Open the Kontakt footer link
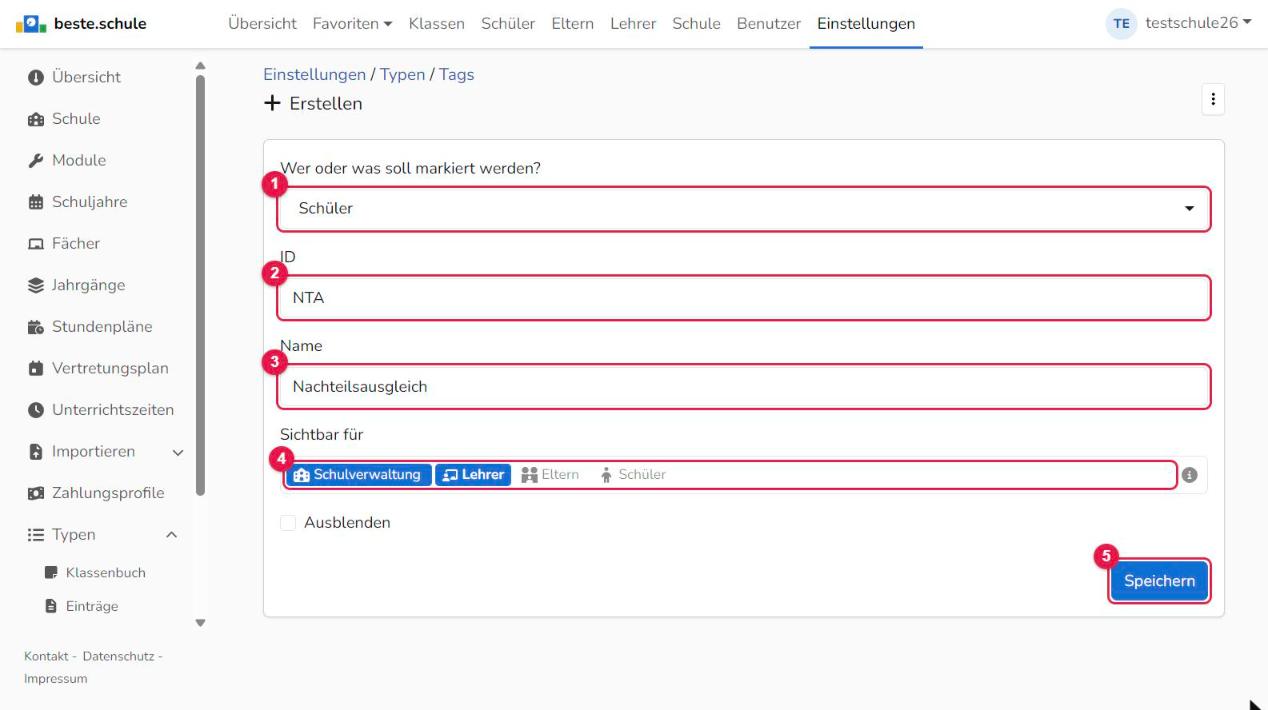The image size is (1268, 710). coord(46,656)
